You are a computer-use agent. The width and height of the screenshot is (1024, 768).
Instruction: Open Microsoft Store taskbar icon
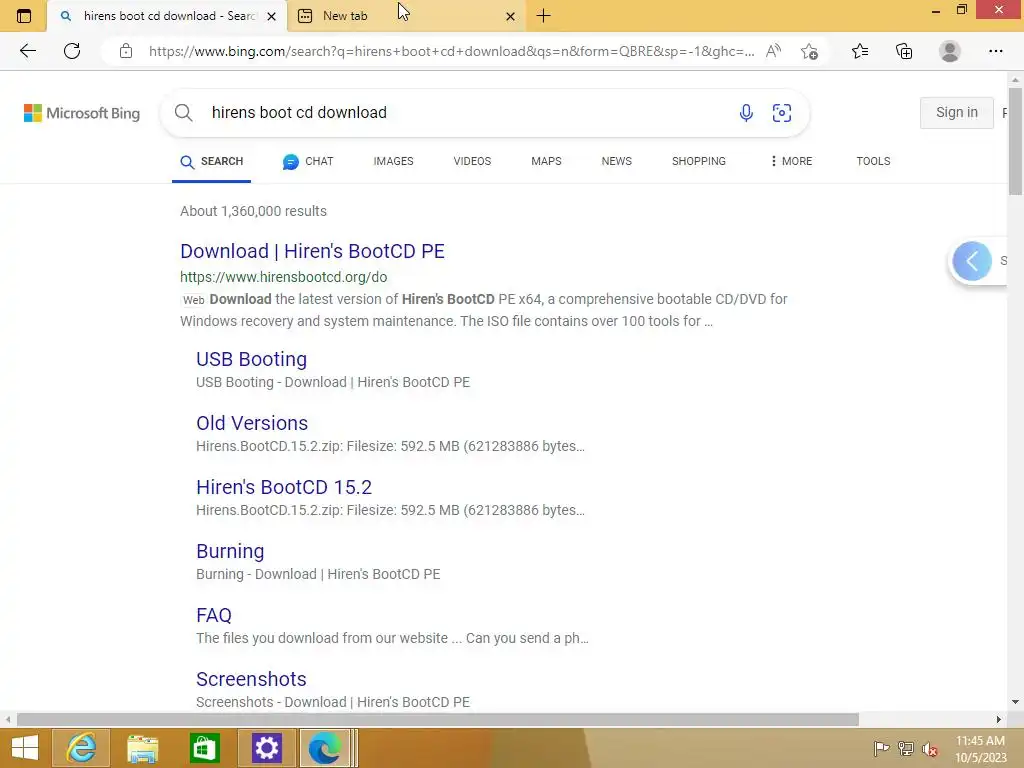(204, 748)
